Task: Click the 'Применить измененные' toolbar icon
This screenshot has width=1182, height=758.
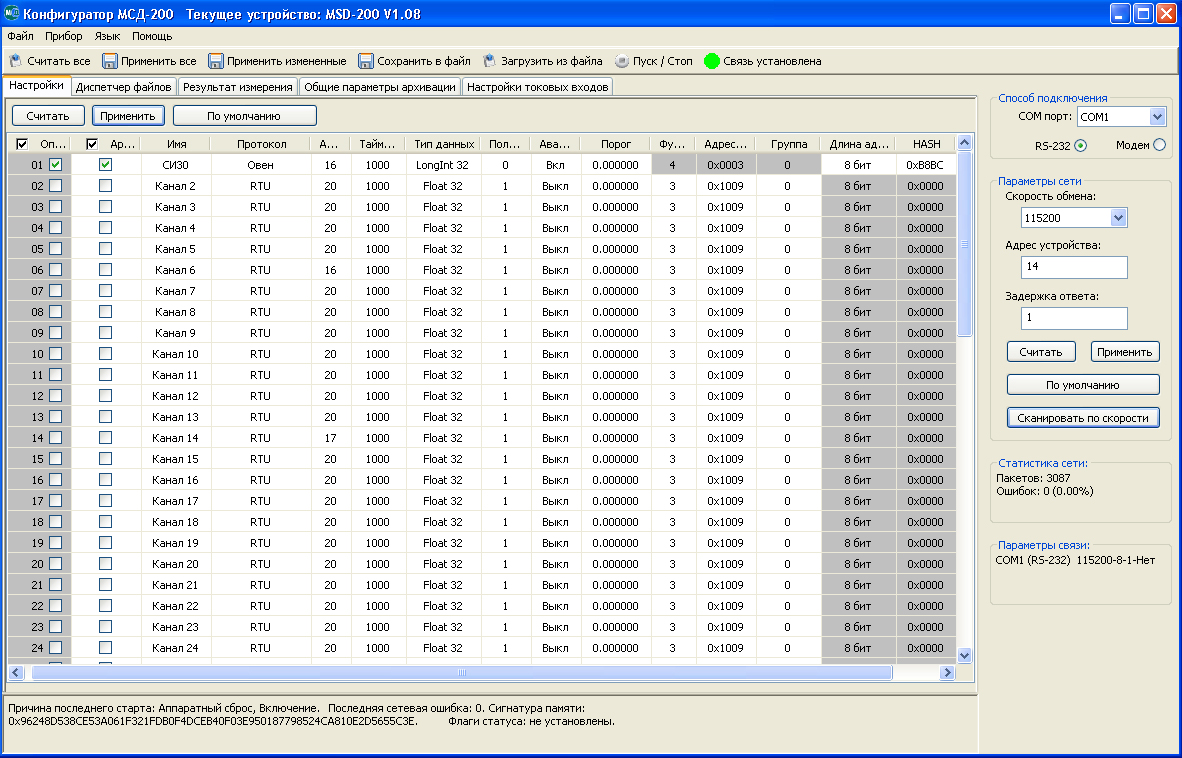Action: pos(215,61)
